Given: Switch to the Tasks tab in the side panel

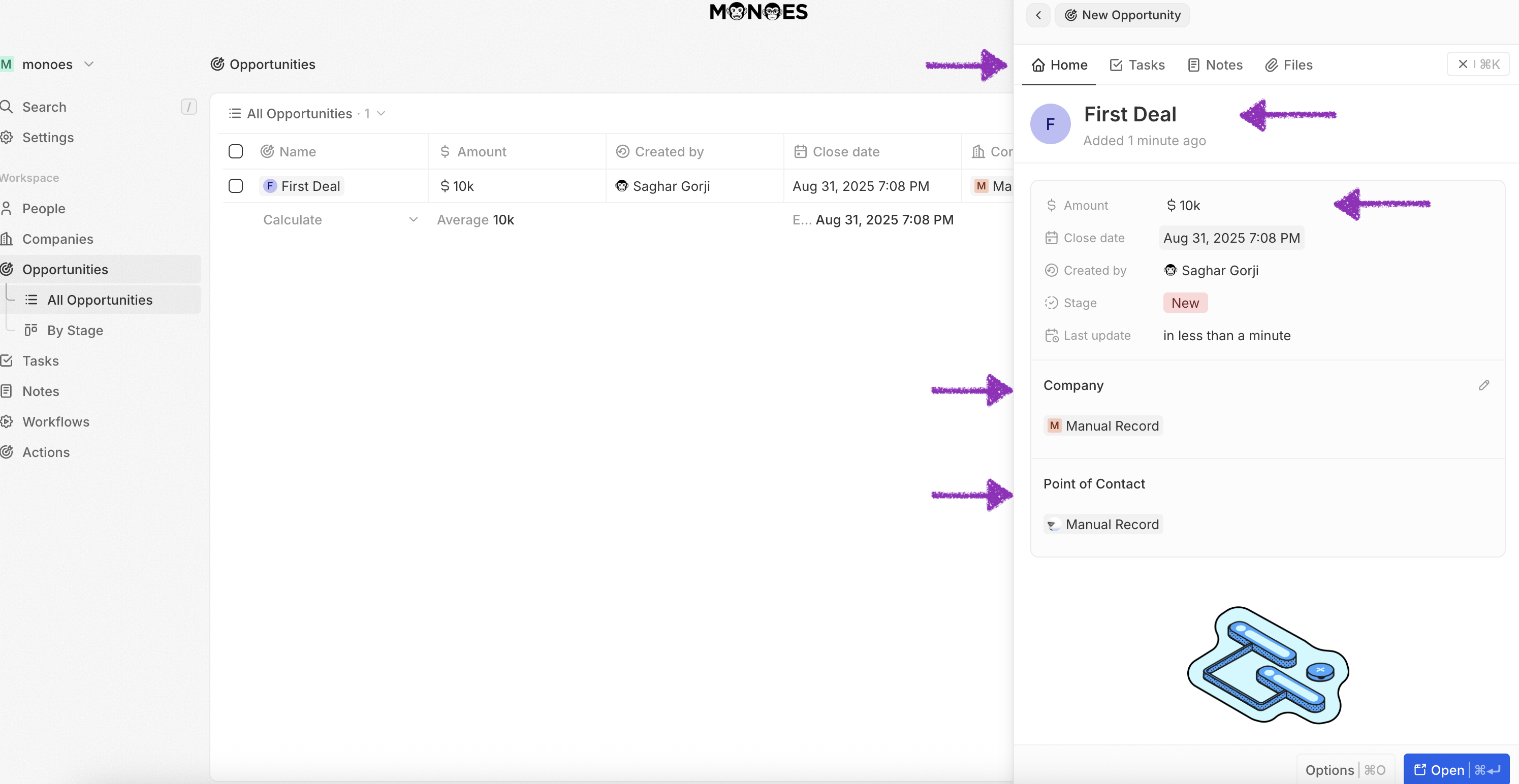Looking at the screenshot, I should click(1136, 65).
